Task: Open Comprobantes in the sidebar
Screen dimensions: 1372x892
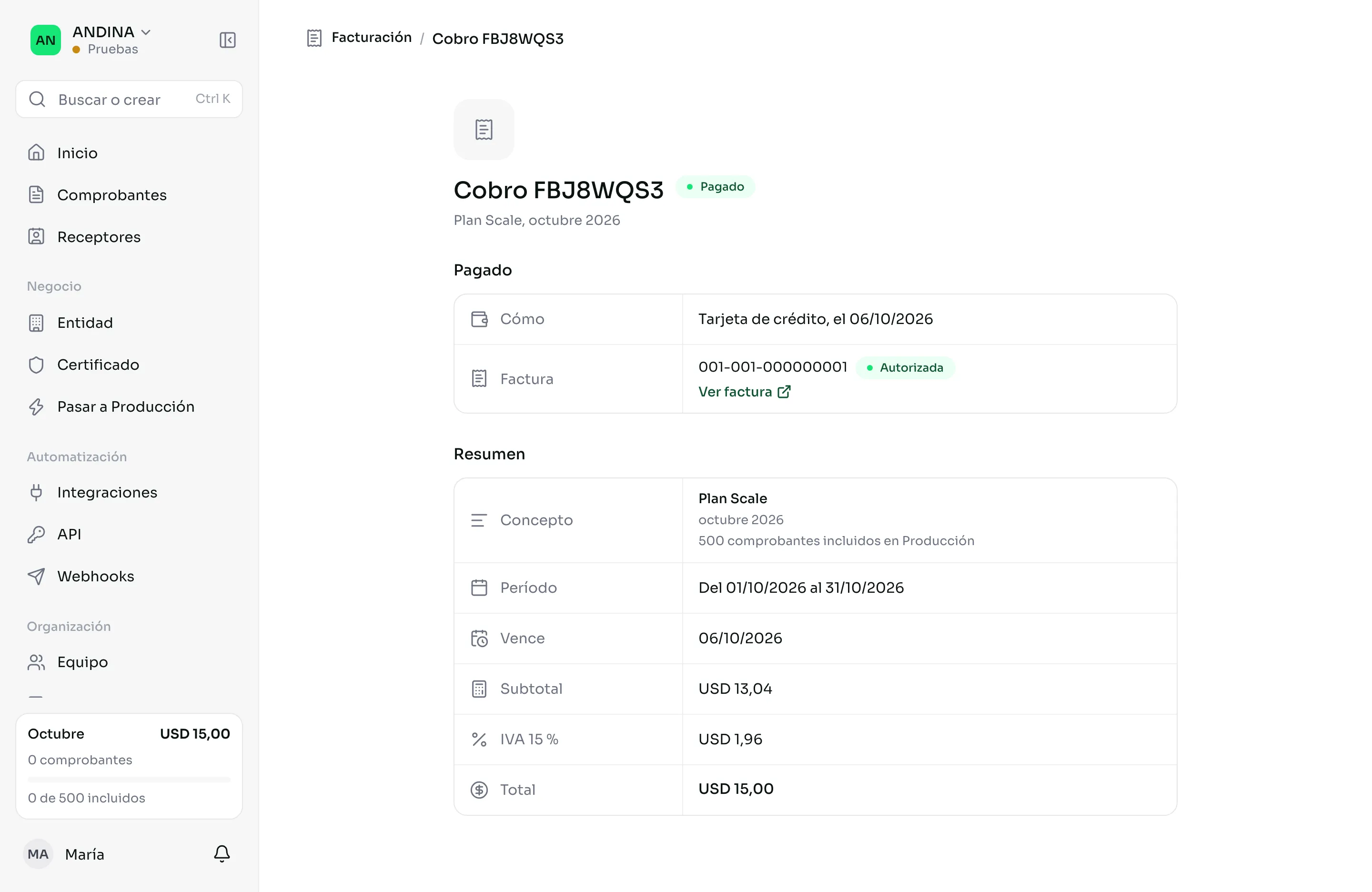Action: 129,195
